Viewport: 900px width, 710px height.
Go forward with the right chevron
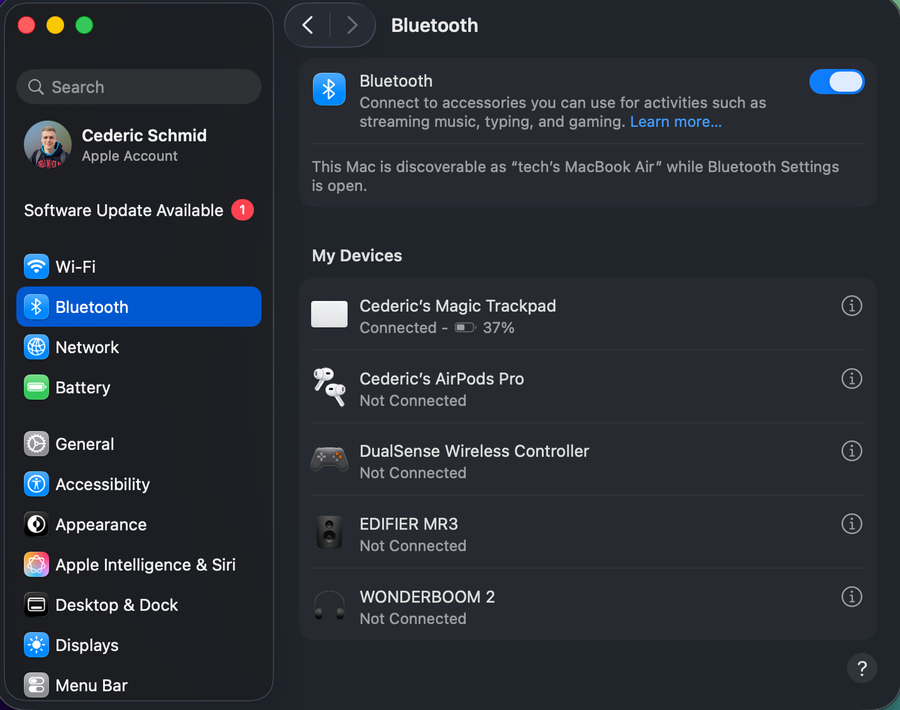(x=352, y=25)
